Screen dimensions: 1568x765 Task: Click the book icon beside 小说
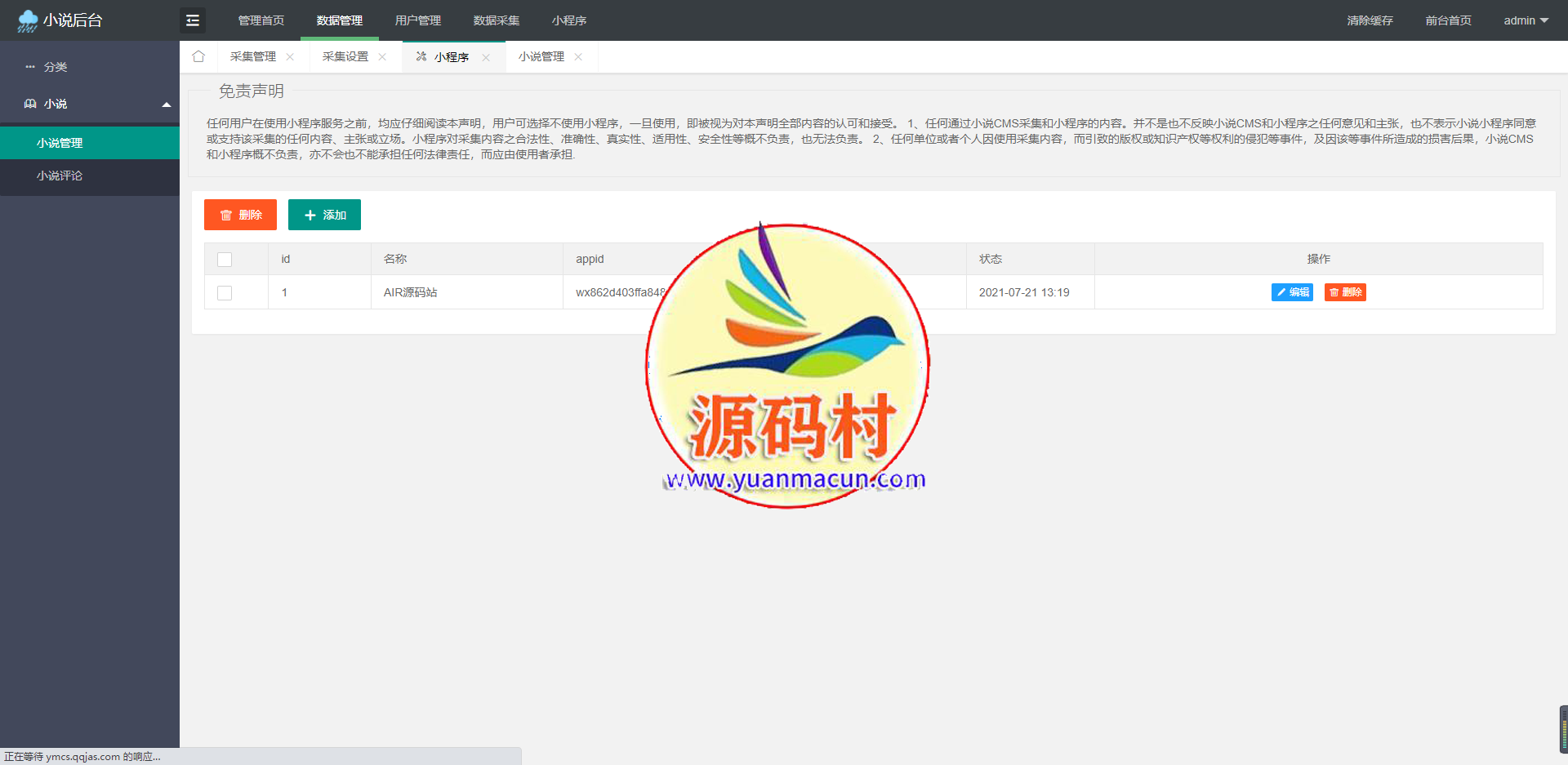coord(30,104)
